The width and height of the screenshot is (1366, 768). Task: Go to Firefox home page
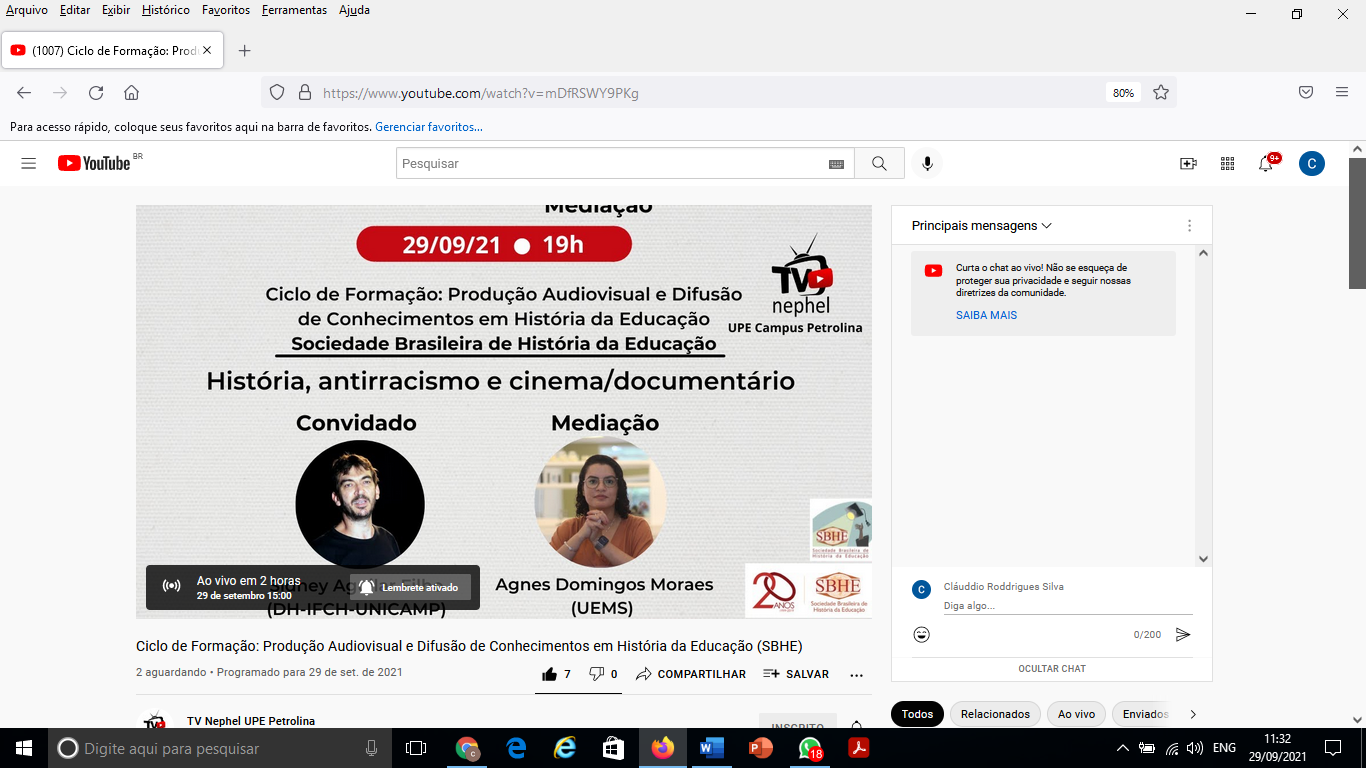pos(131,93)
